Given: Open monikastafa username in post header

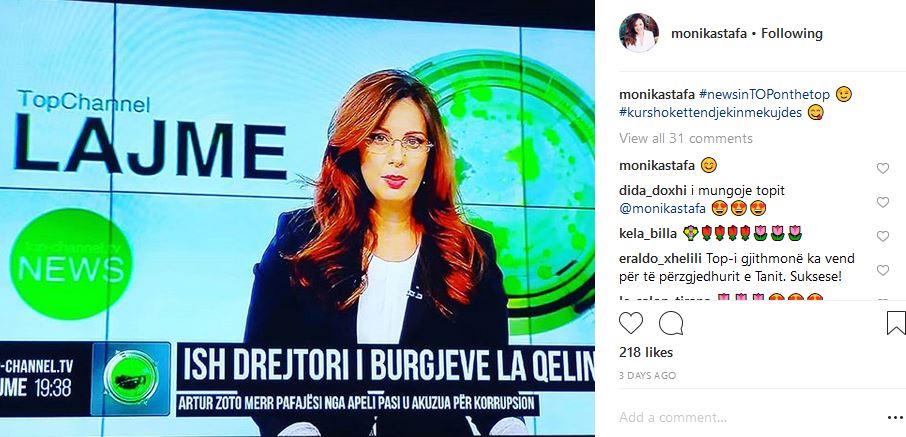Looking at the screenshot, I should pyautogui.click(x=709, y=34).
